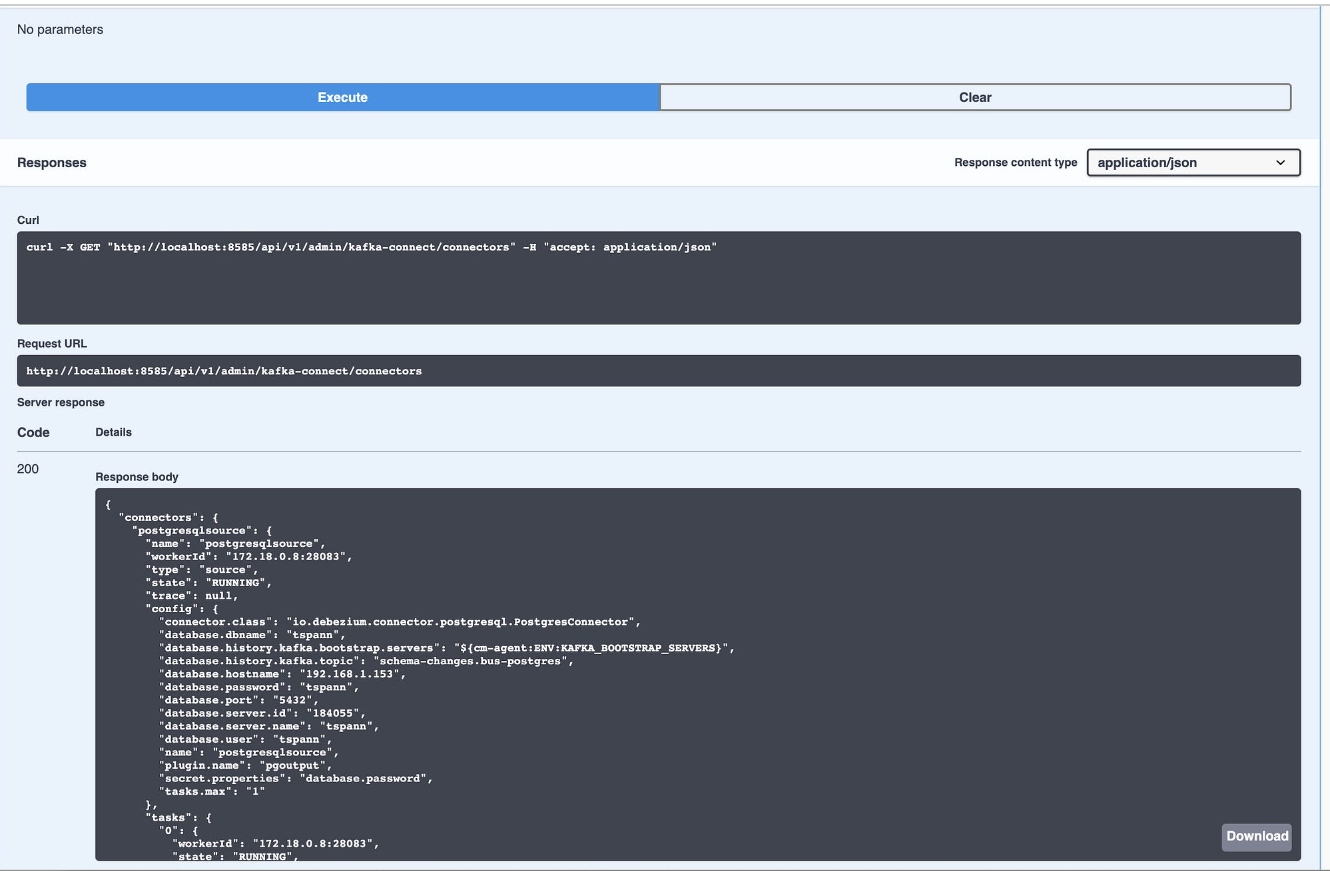Click the Details column header
This screenshot has height=871, width=1330.
click(x=113, y=432)
